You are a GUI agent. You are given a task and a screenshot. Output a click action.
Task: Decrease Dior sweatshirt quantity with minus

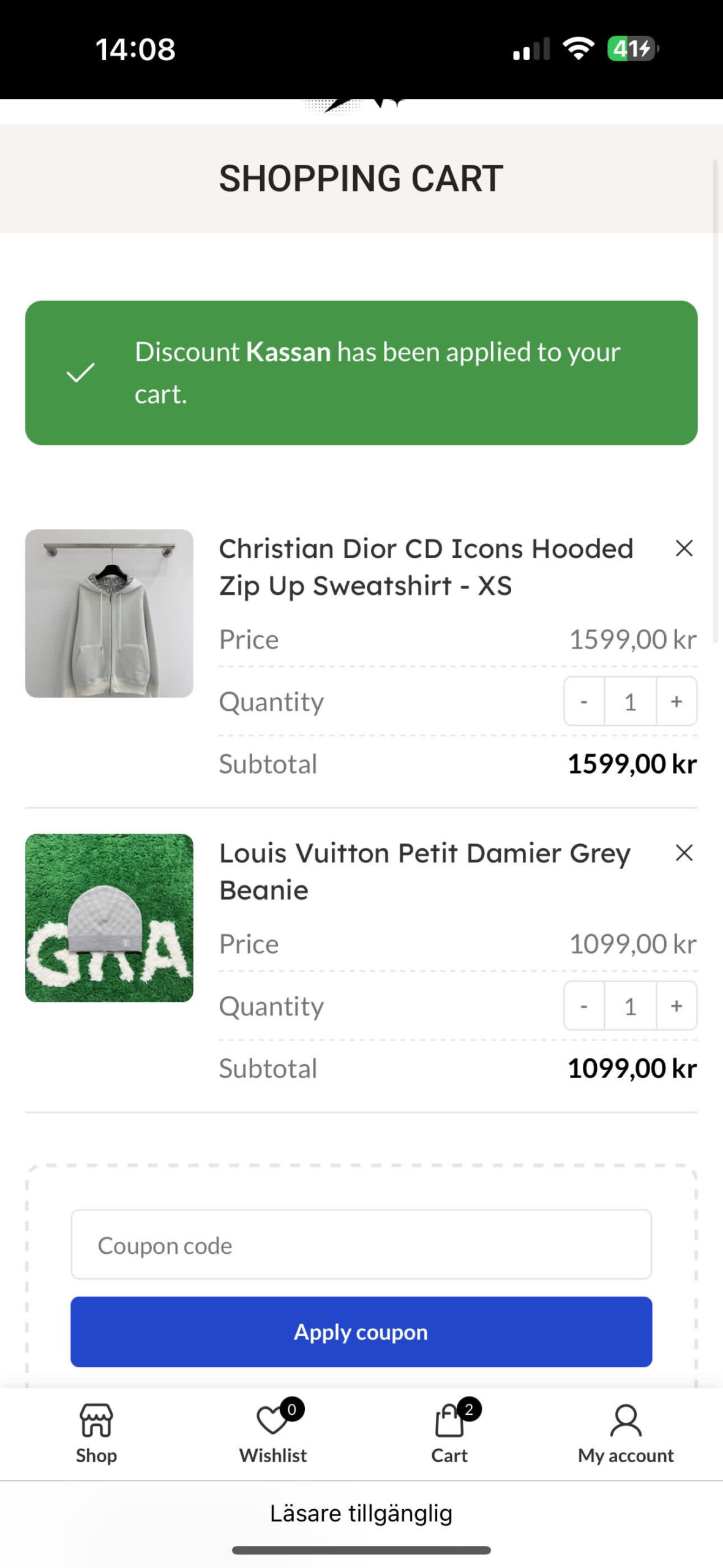tap(584, 701)
